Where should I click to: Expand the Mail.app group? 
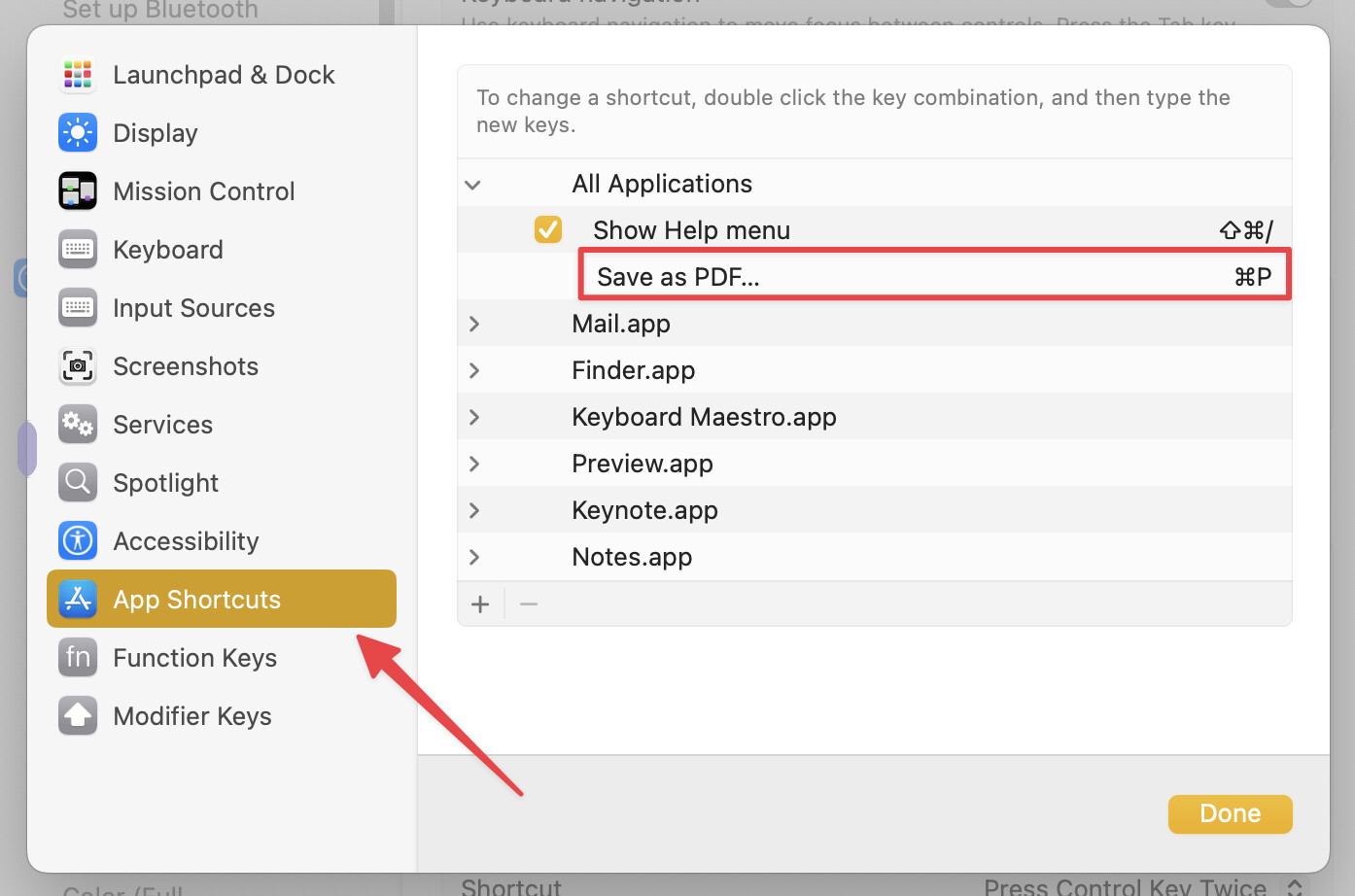tap(474, 324)
